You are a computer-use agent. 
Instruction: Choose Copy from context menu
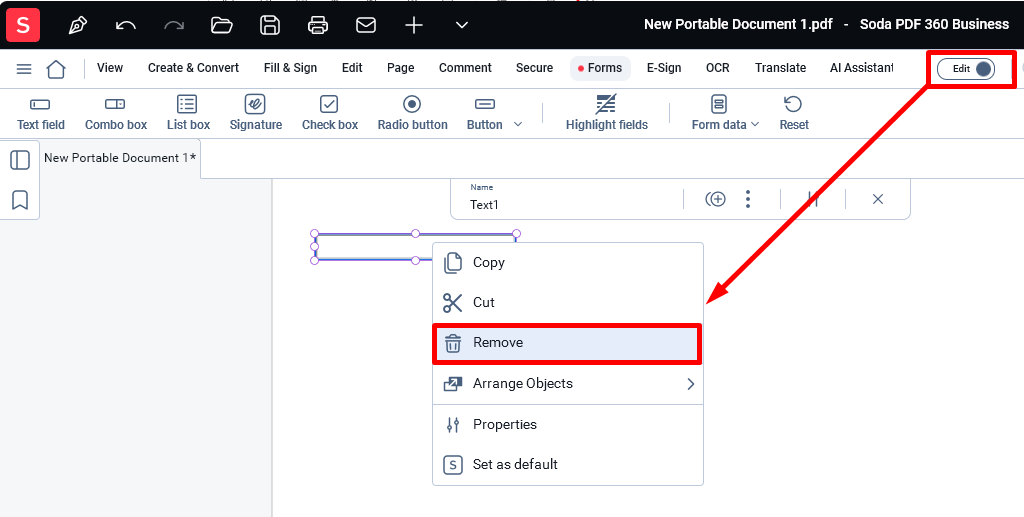pyautogui.click(x=568, y=262)
